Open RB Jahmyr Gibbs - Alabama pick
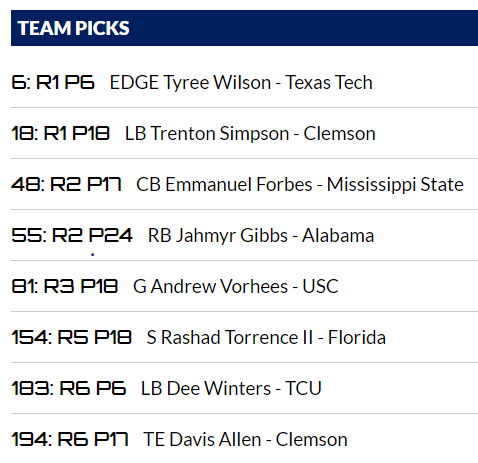Screen dimensions: 478x463 [261, 235]
